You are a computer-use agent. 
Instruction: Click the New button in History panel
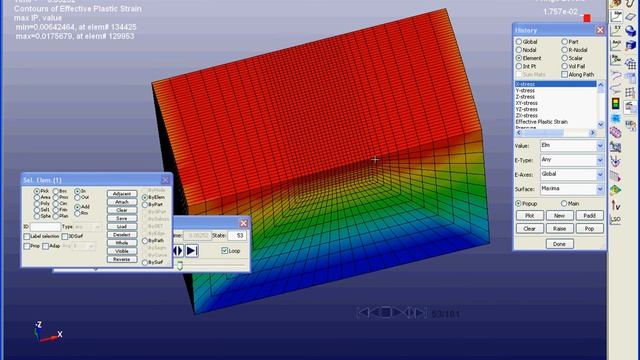(559, 216)
